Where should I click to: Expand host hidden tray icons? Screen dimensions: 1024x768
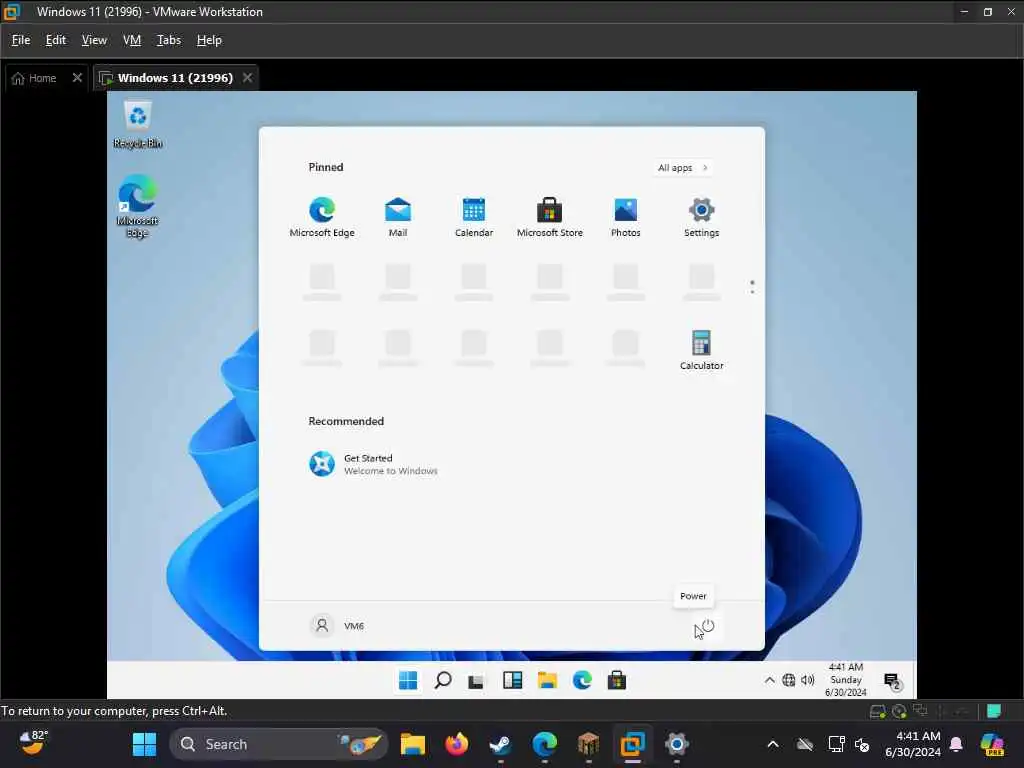[x=773, y=744]
